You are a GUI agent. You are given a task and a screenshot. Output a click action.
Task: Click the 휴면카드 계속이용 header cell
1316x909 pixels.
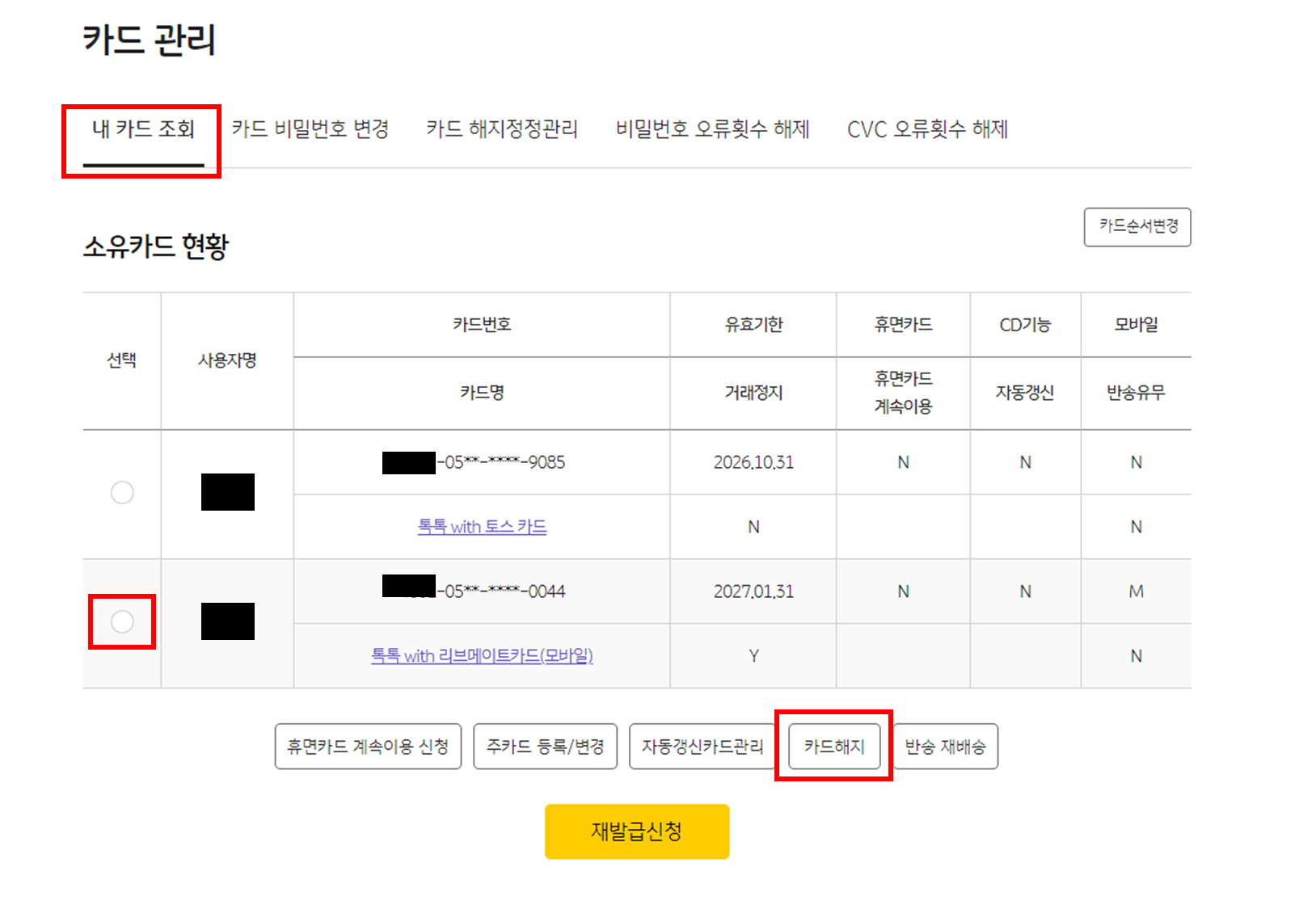tap(903, 393)
